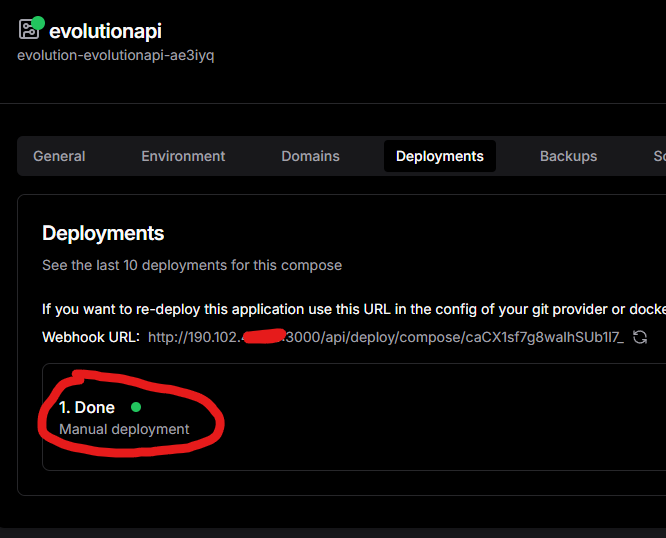This screenshot has width=666, height=538.
Task: Switch to the Environment tab
Action: click(x=183, y=156)
